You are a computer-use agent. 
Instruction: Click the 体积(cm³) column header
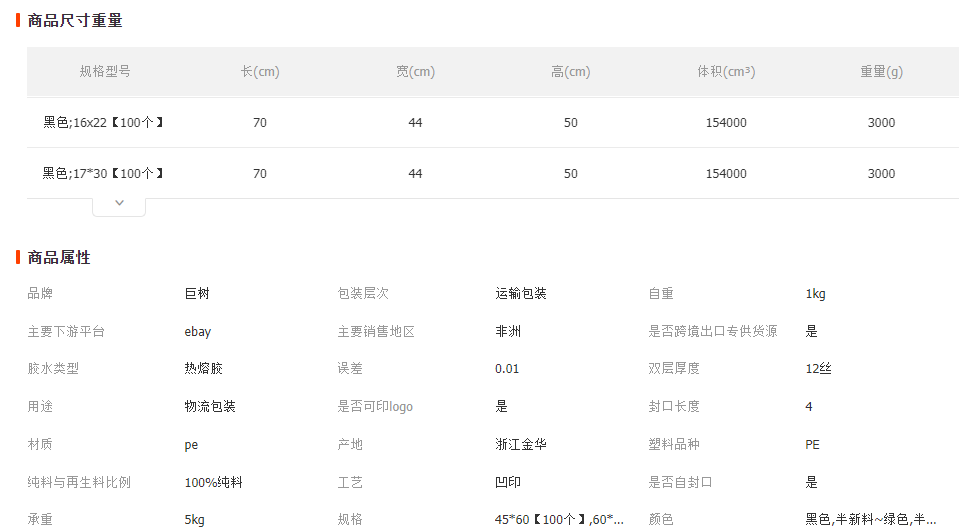tap(725, 72)
